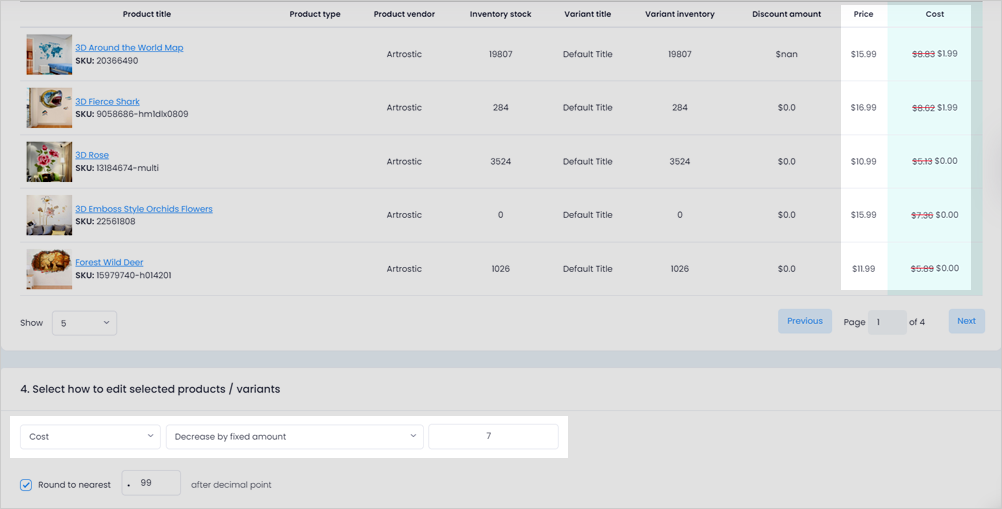Open the 3D Rose product link
Image resolution: width=1002 pixels, height=509 pixels.
pyautogui.click(x=92, y=155)
